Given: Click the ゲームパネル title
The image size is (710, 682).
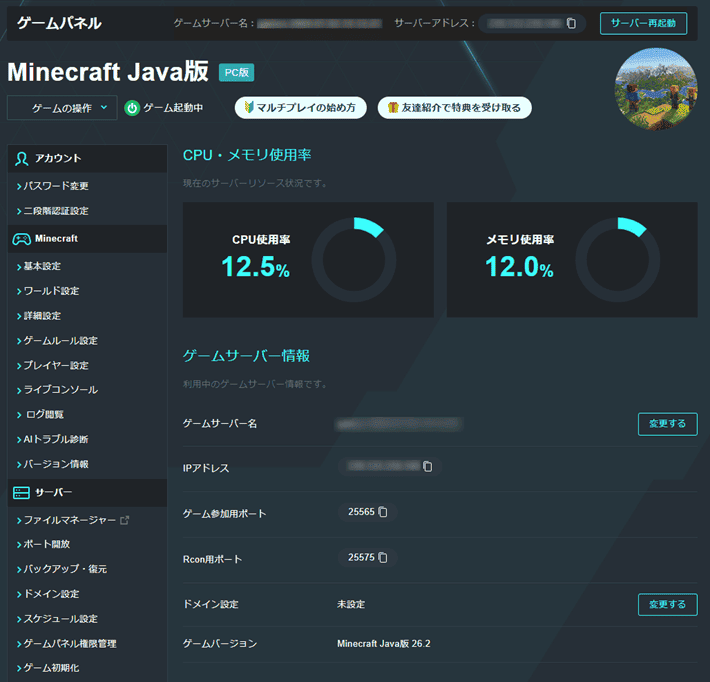Looking at the screenshot, I should pyautogui.click(x=59, y=23).
